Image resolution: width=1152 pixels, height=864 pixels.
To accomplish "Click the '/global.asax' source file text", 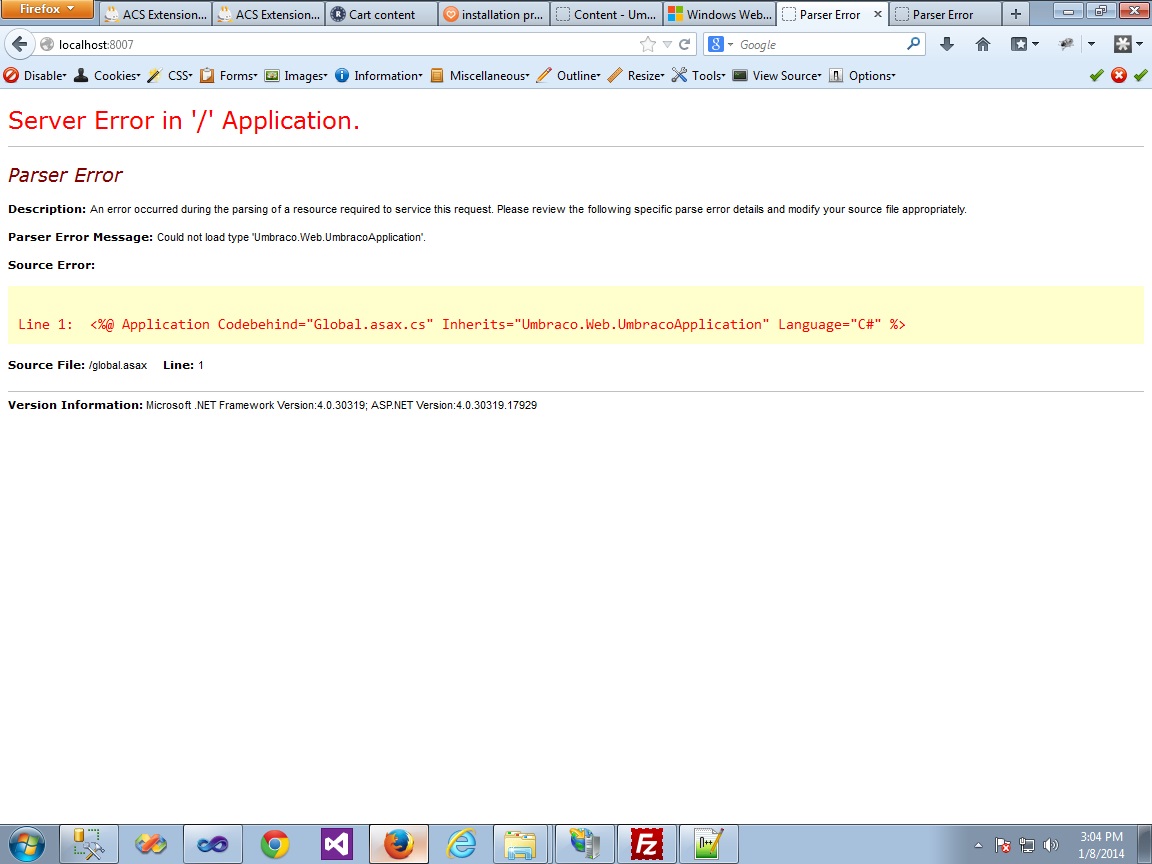I will point(118,365).
